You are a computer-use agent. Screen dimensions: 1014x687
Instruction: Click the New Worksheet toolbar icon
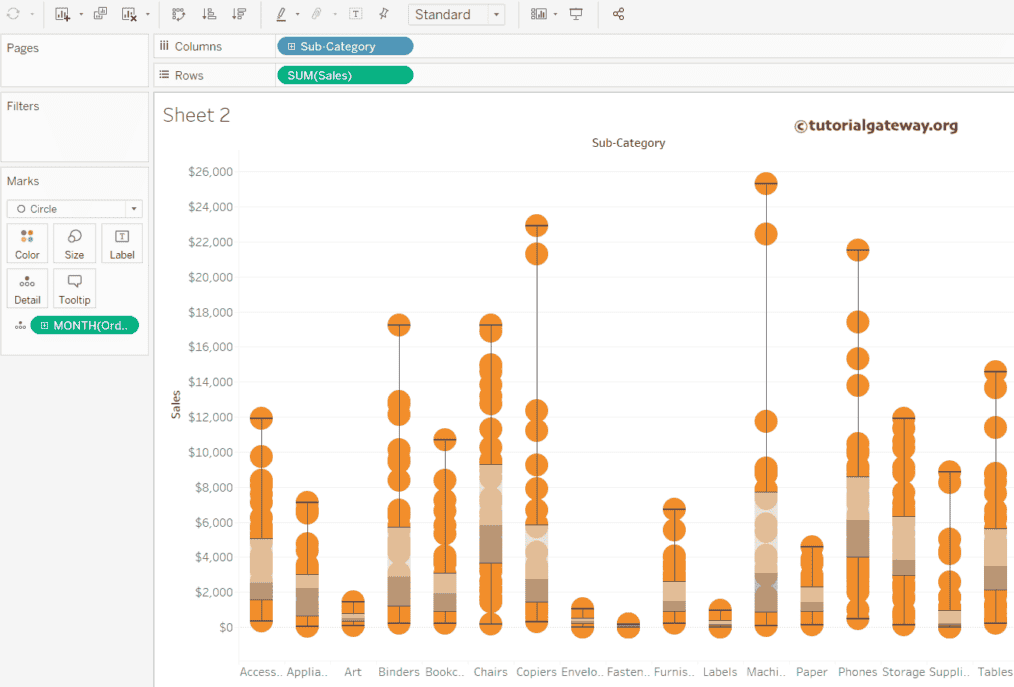pos(62,14)
